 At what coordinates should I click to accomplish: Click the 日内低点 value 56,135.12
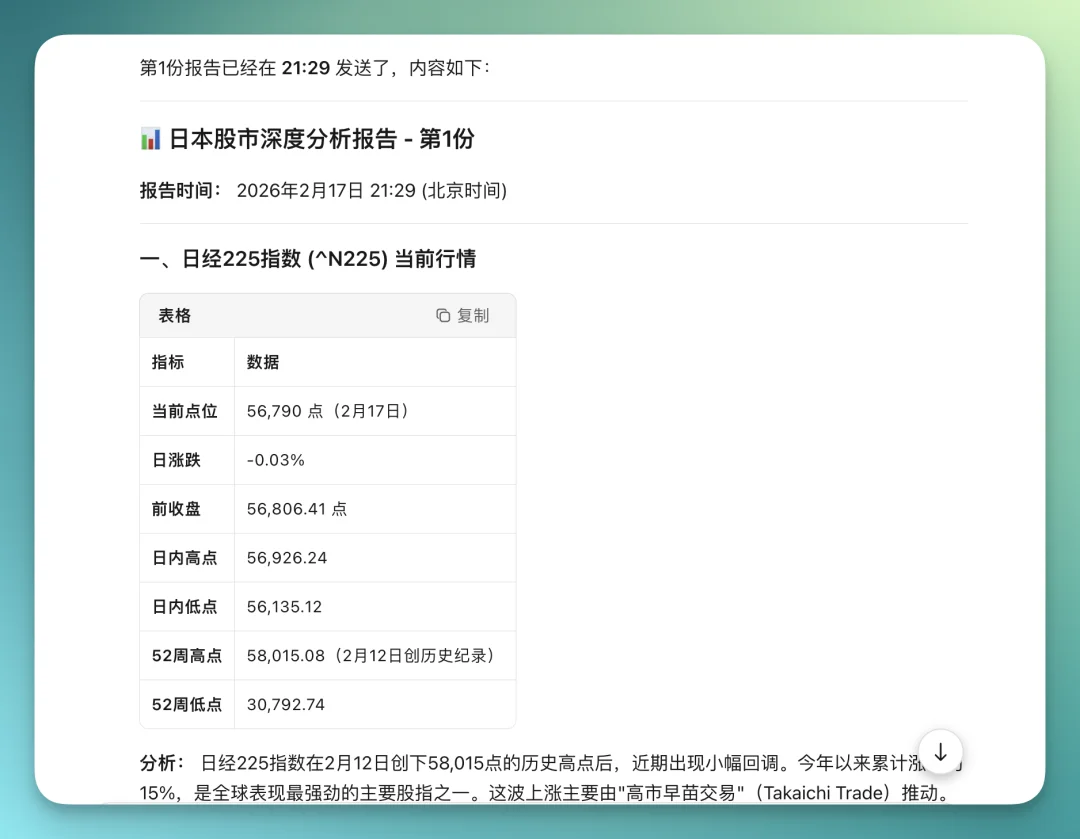286,606
